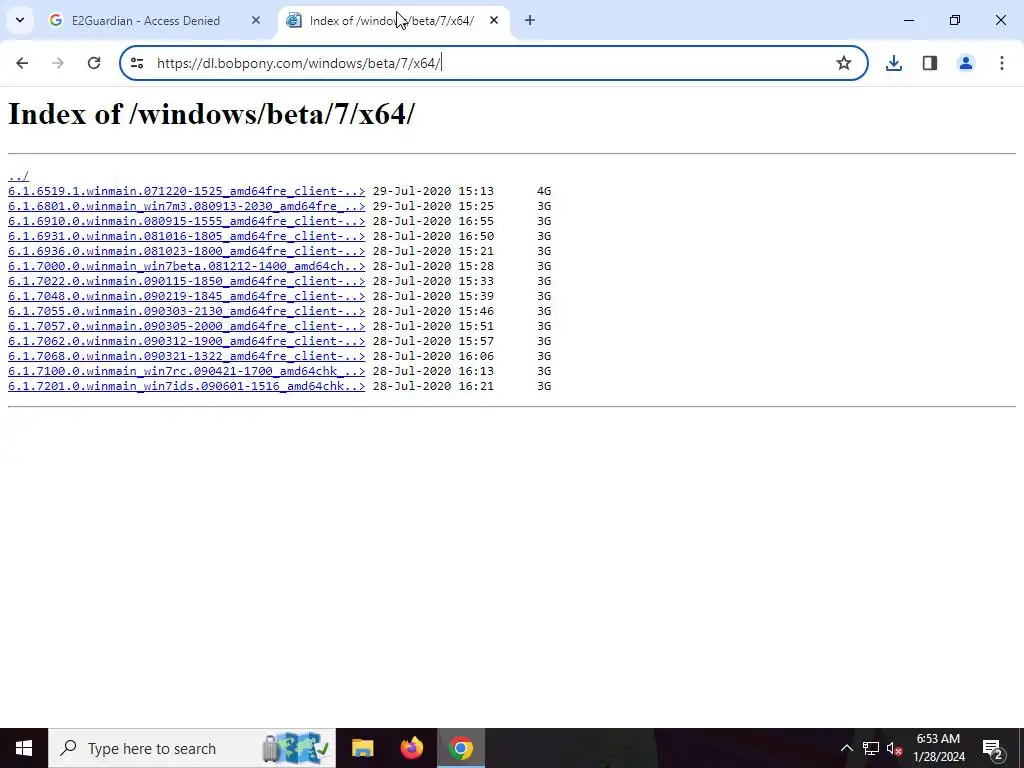Open the notification center
Image resolution: width=1024 pixels, height=768 pixels.
click(993, 748)
